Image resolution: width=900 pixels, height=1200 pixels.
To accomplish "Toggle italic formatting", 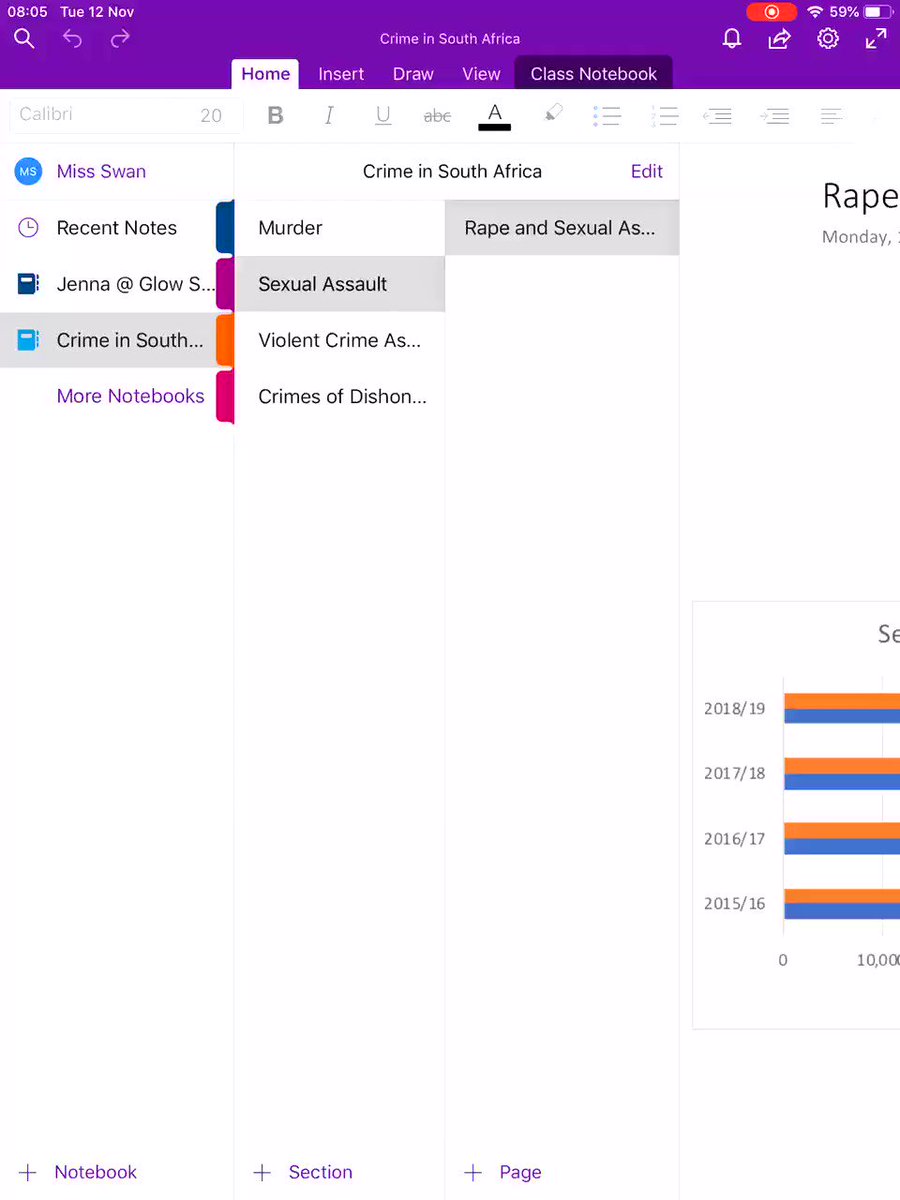I will (329, 116).
